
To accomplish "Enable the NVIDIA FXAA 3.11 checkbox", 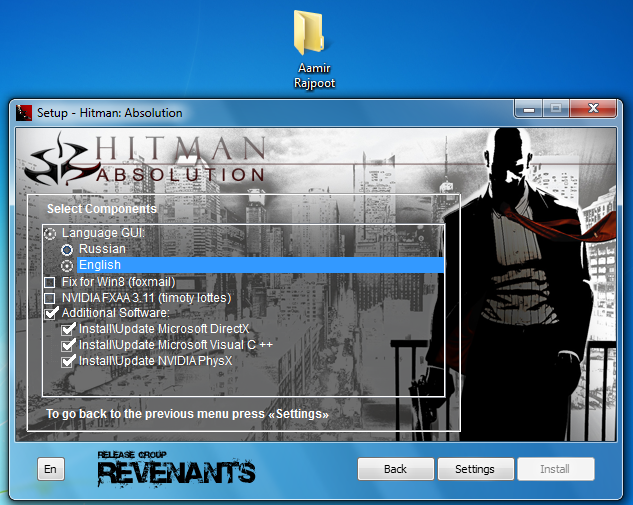I will tap(50, 298).
